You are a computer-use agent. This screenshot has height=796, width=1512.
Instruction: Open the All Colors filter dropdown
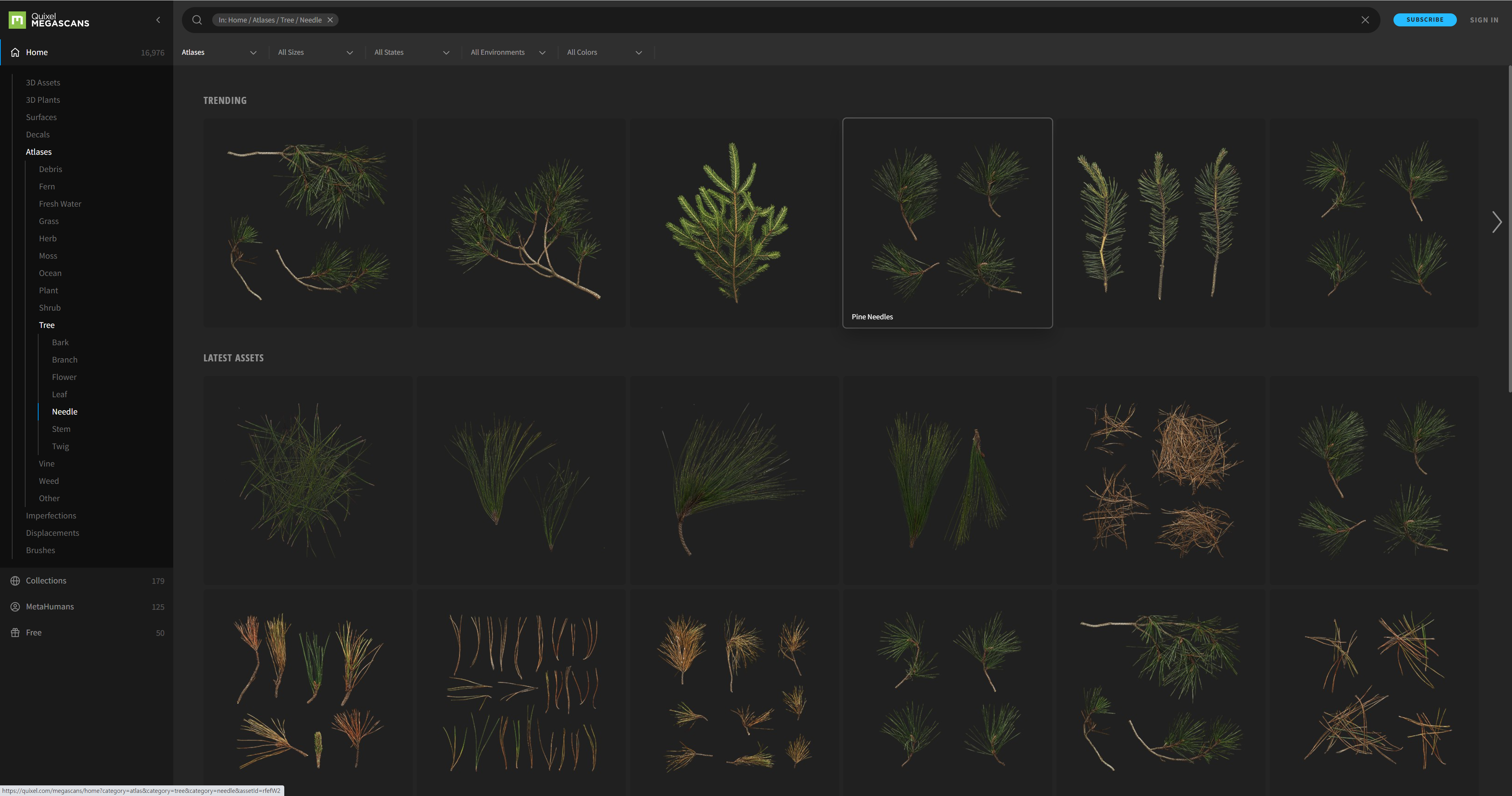coord(604,52)
